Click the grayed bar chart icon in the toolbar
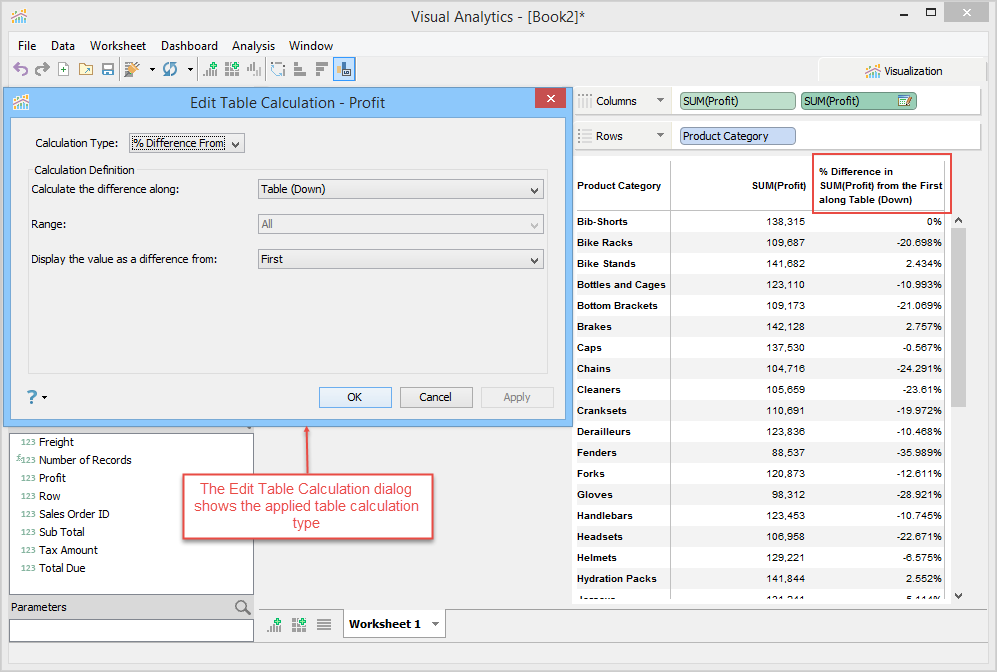 coord(254,69)
